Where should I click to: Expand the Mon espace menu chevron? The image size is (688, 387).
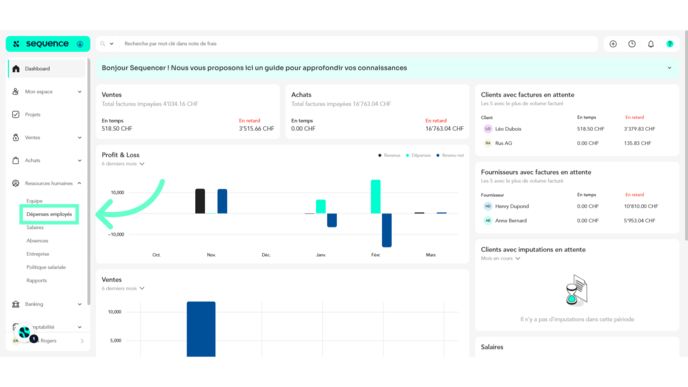(x=79, y=92)
